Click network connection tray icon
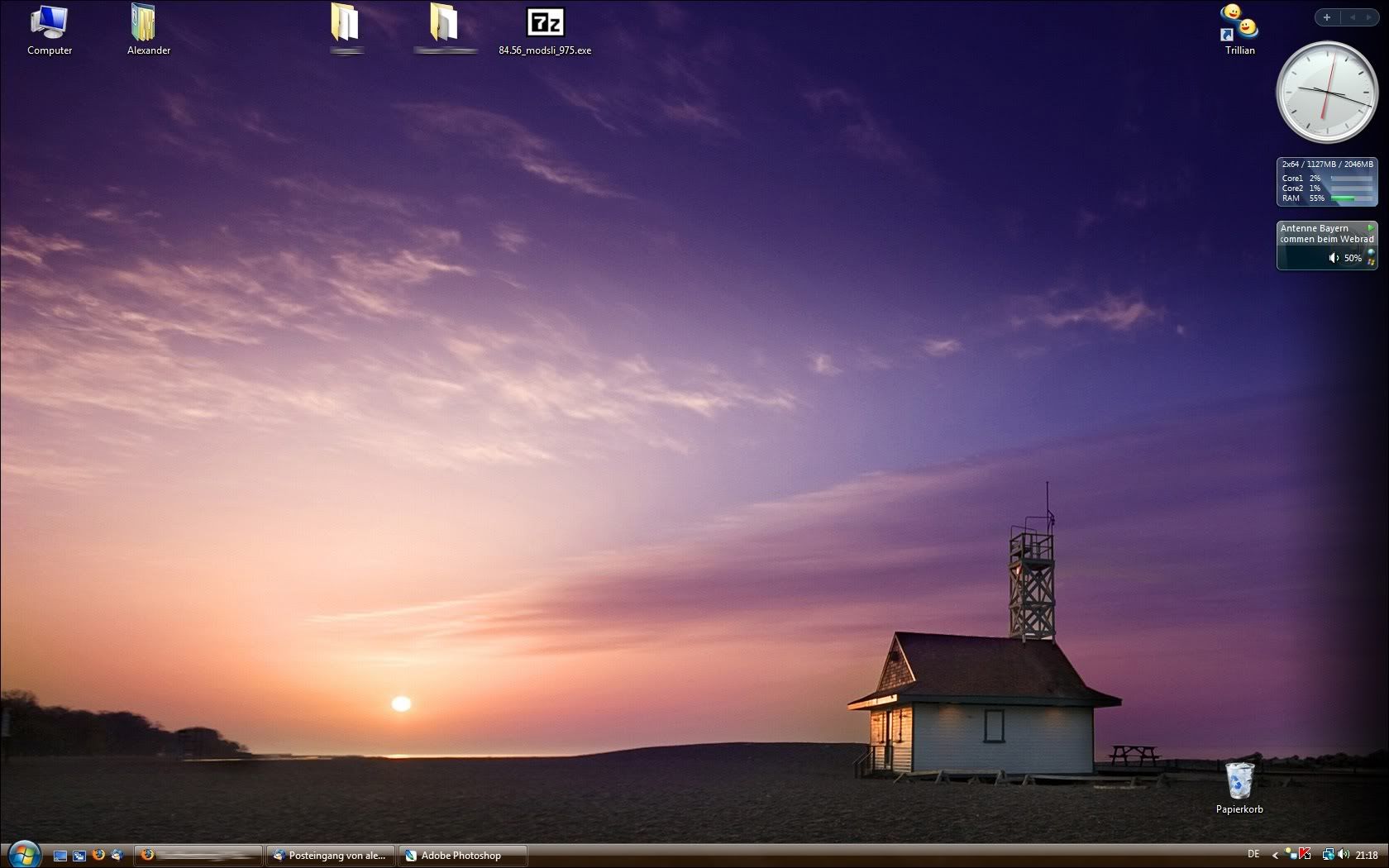Screen dimensions: 1389x868 tap(1328, 855)
